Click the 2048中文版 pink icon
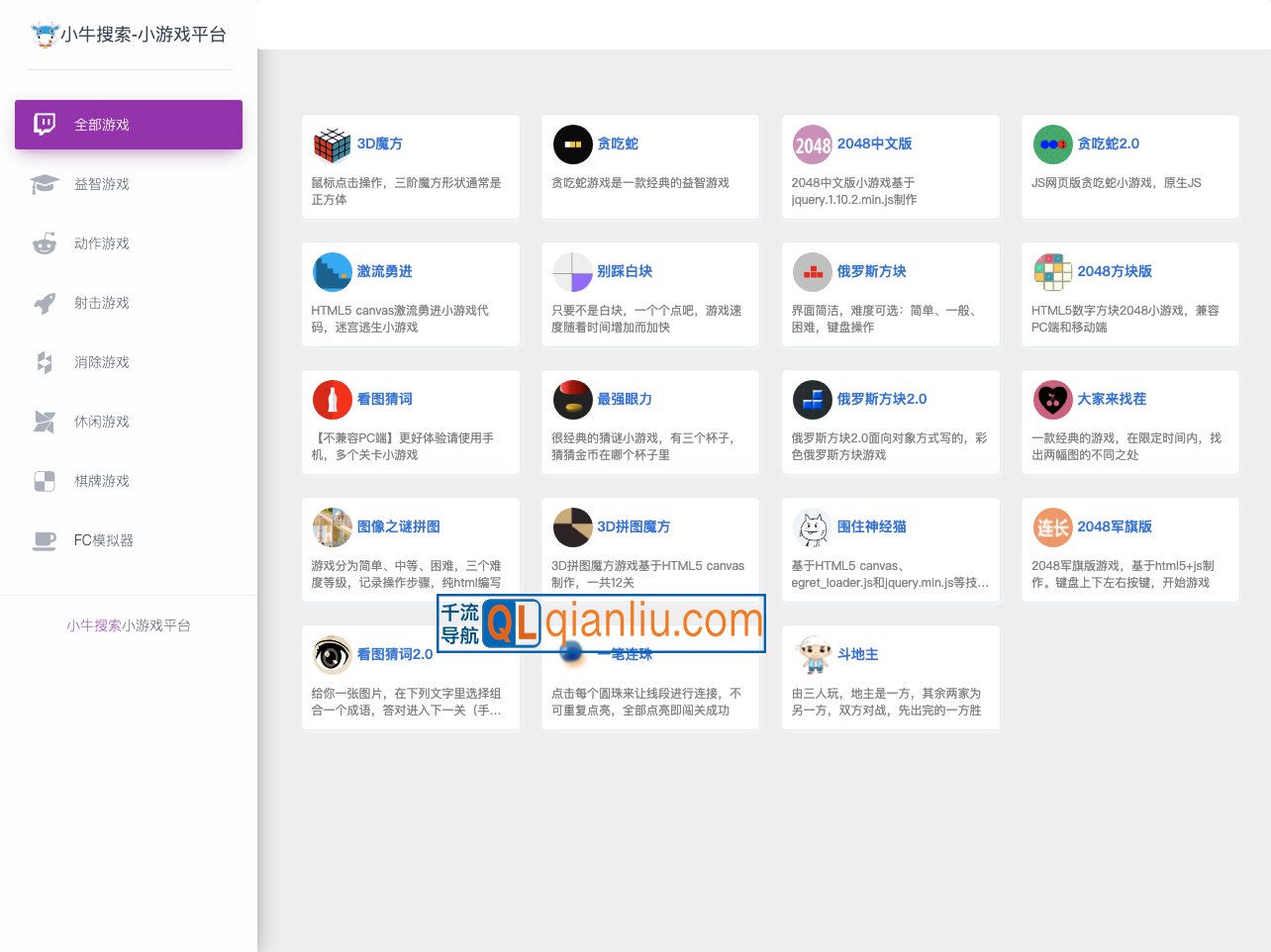1271x952 pixels. coord(813,144)
